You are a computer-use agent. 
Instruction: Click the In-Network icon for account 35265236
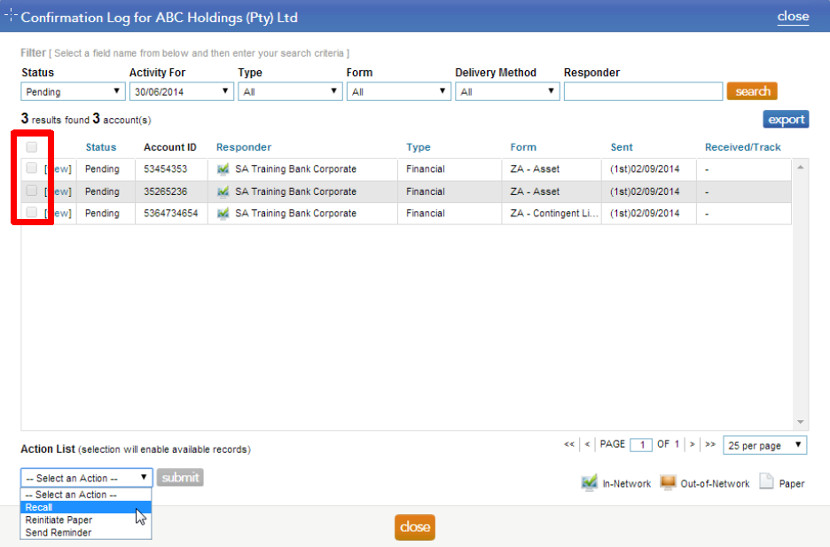[223, 191]
